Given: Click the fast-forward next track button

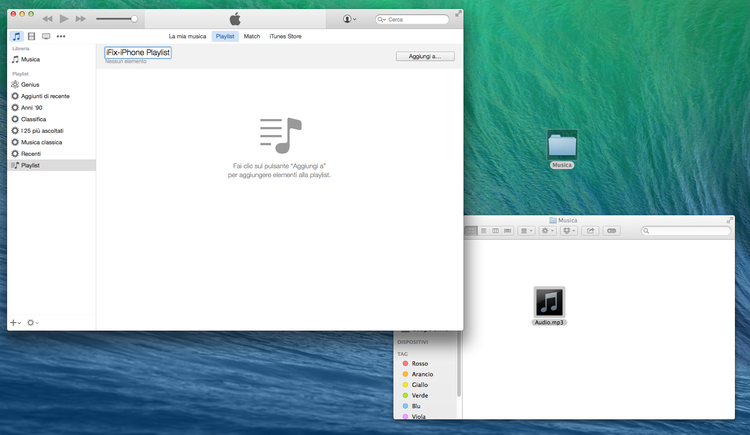Looking at the screenshot, I should [80, 19].
